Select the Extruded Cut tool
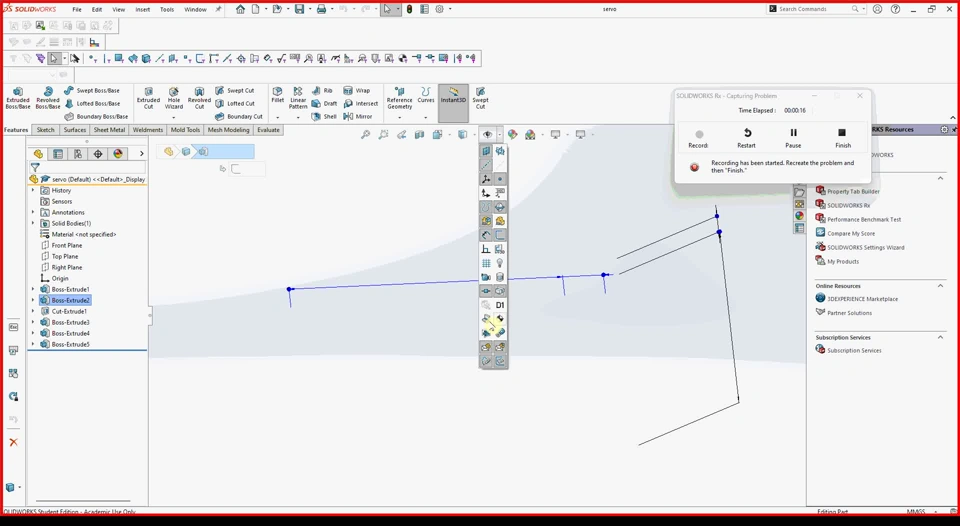960x526 pixels. (x=148, y=98)
